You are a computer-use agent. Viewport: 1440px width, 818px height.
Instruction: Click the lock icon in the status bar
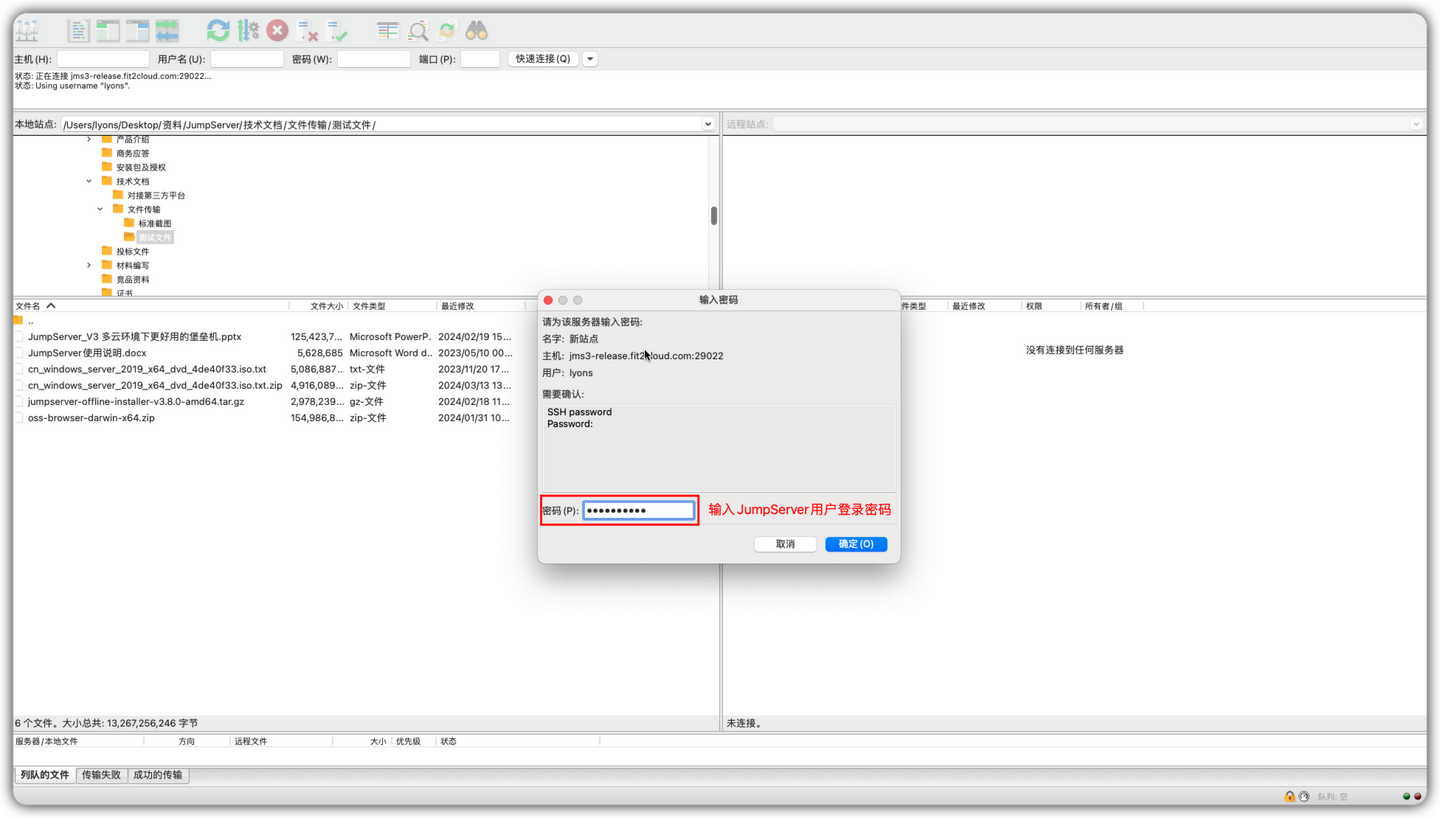click(x=1290, y=796)
